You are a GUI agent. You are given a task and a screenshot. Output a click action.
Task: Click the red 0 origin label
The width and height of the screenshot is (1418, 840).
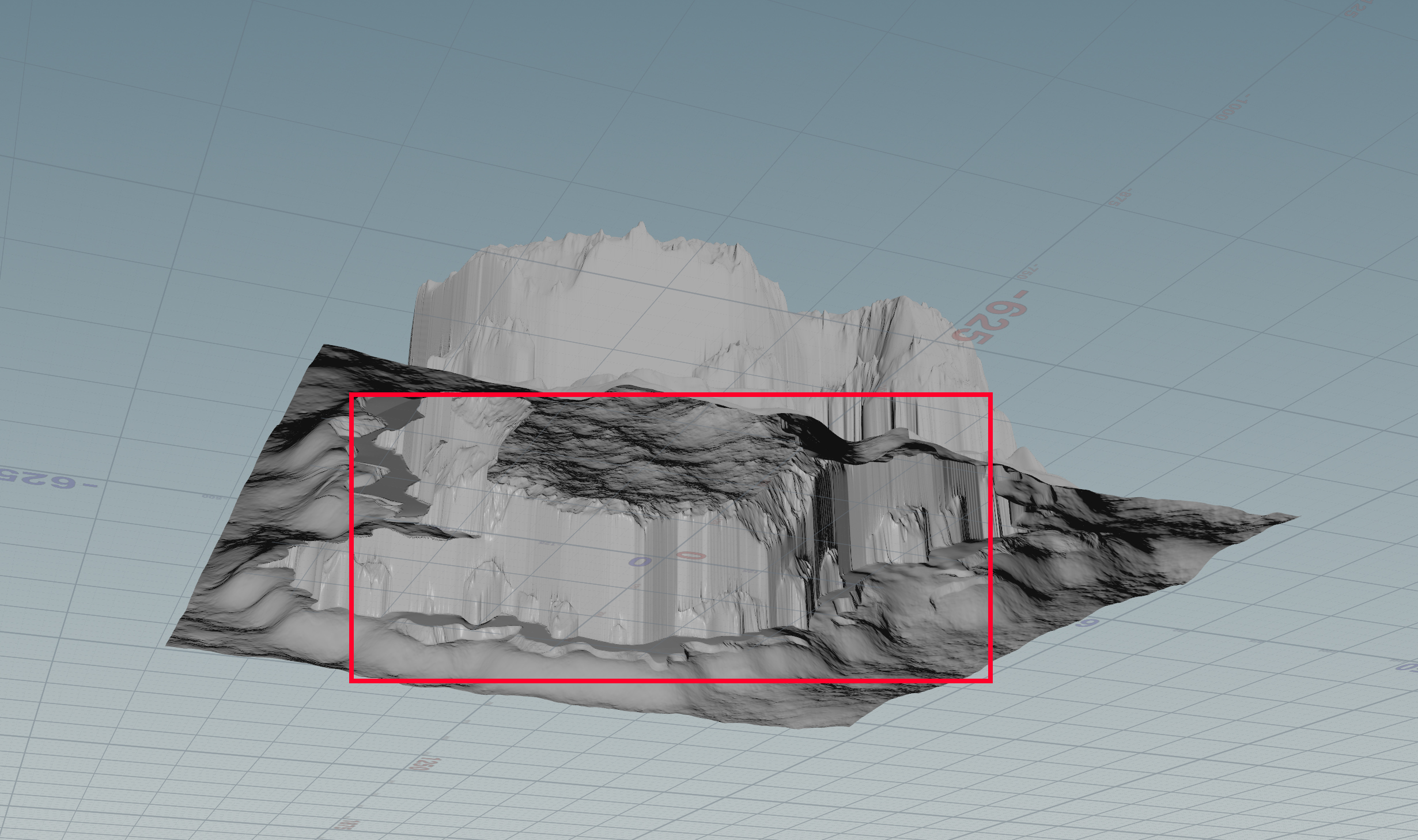(690, 555)
